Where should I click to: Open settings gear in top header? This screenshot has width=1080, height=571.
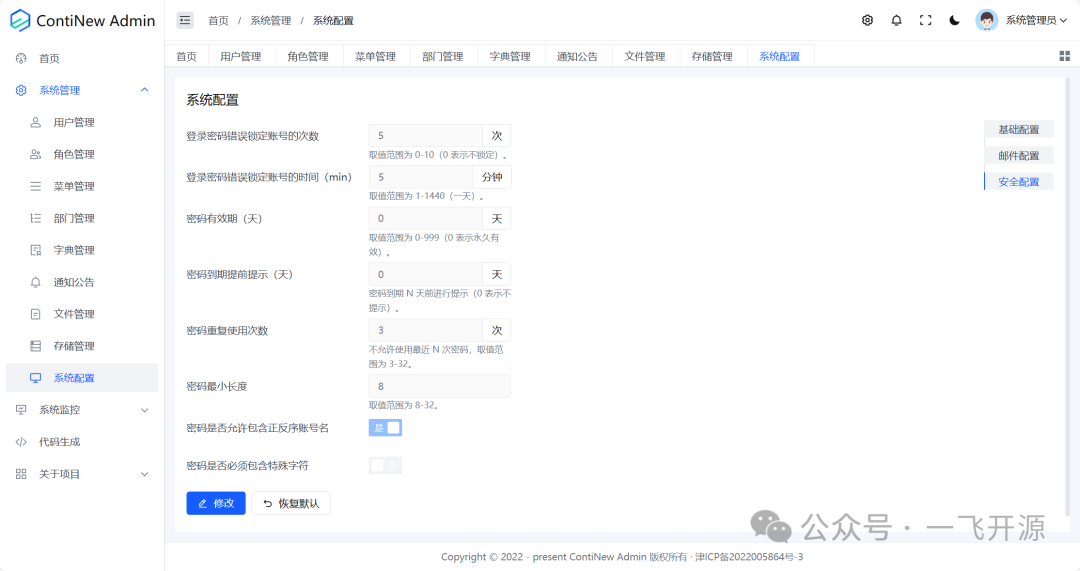[x=867, y=21]
